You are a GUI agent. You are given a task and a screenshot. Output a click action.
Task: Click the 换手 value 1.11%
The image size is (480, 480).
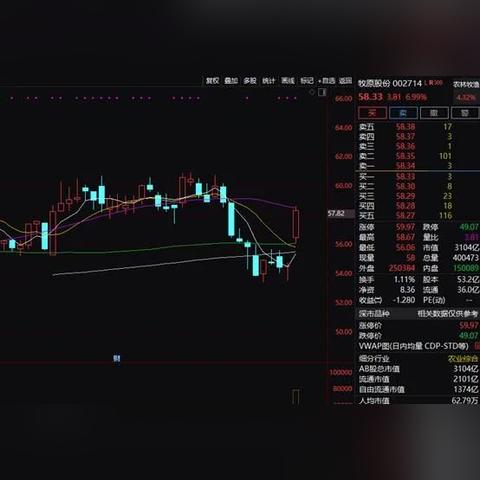click(405, 279)
